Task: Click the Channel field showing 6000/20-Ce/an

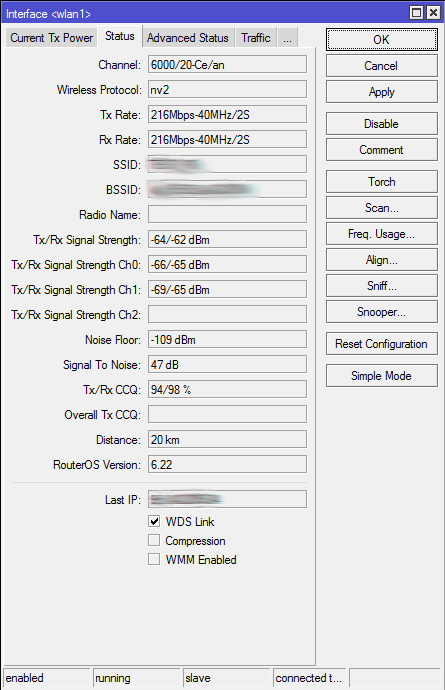Action: (227, 65)
